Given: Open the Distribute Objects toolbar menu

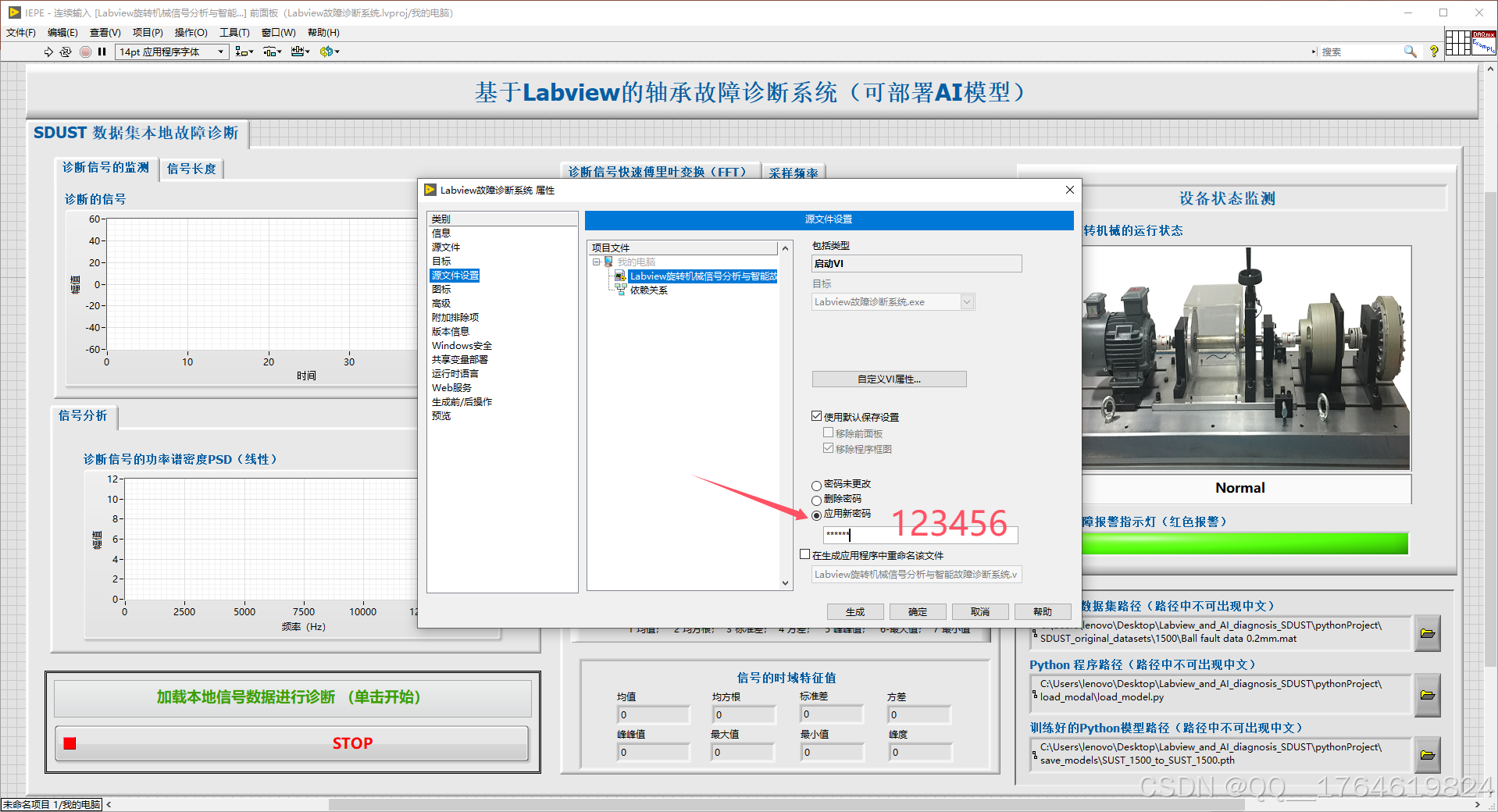Looking at the screenshot, I should pyautogui.click(x=273, y=52).
